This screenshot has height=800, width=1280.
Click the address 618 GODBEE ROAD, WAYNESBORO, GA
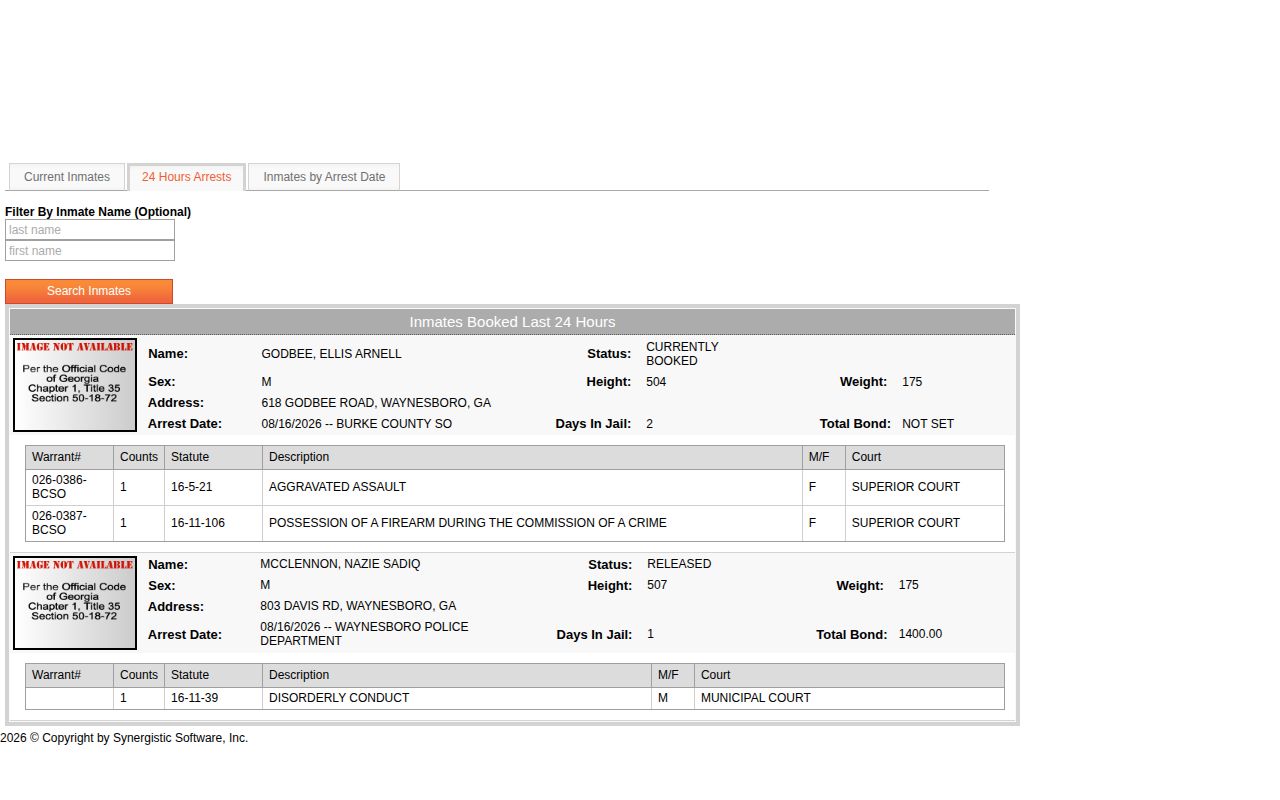coord(376,403)
